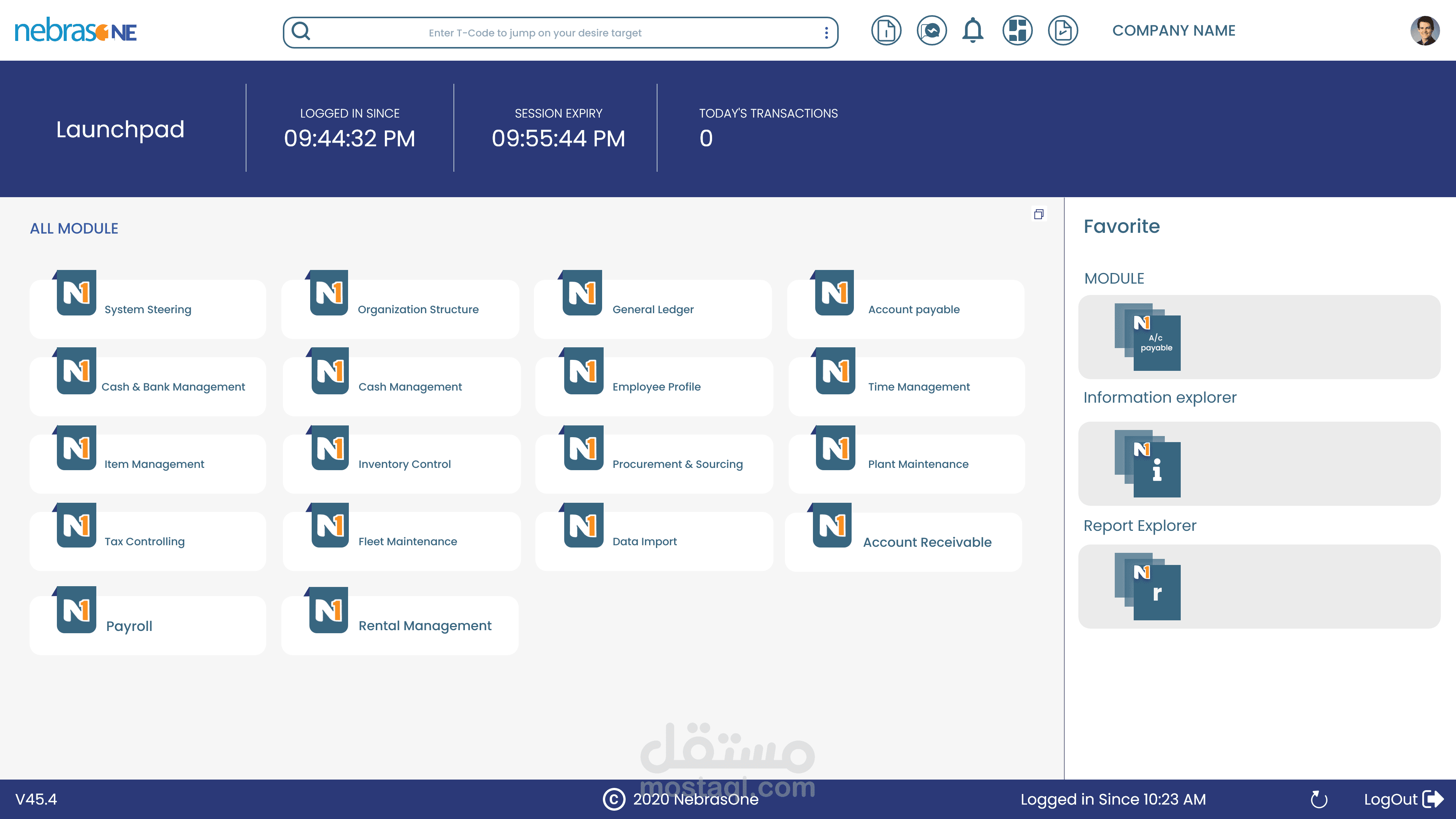
Task: Expand the All Module panel window icon
Action: point(1038,214)
